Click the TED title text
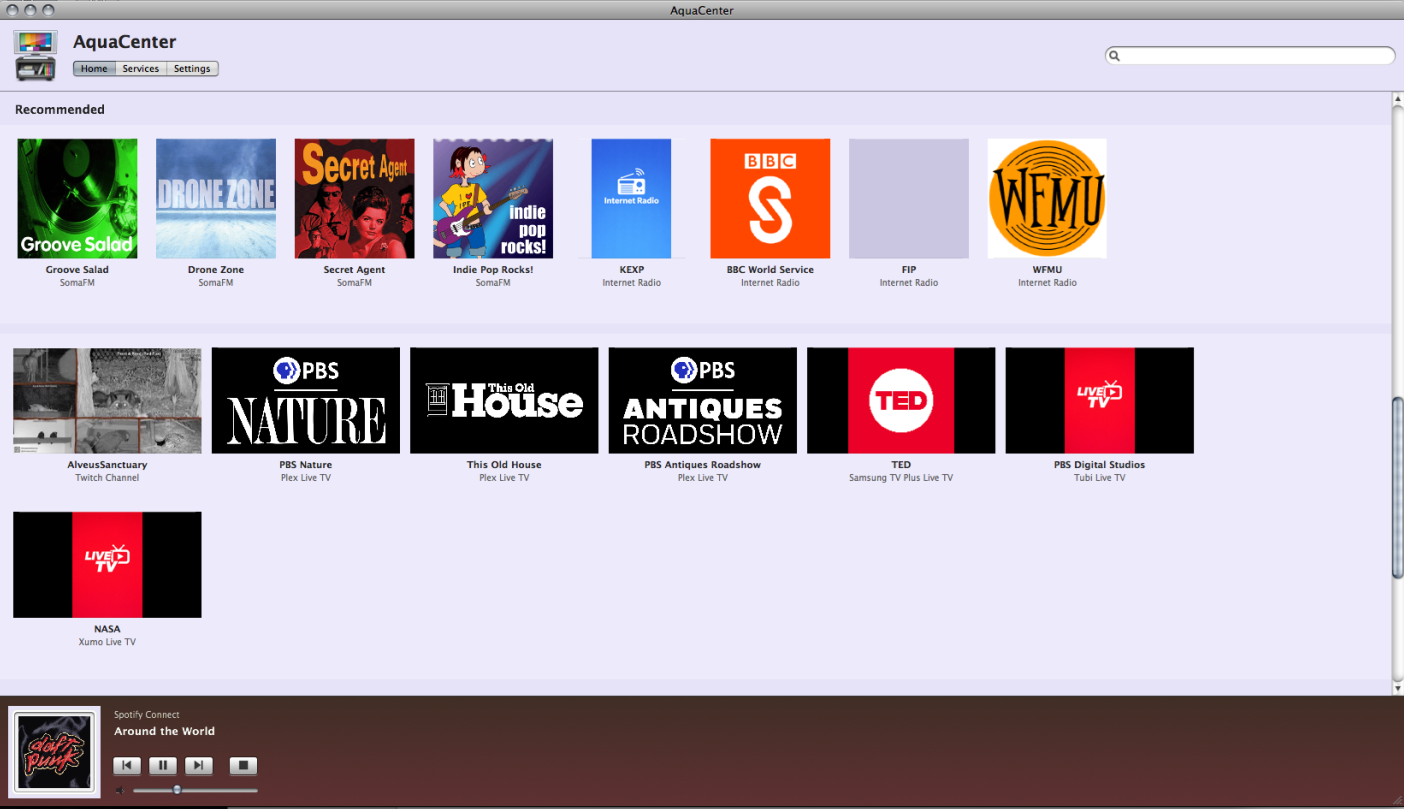 (901, 465)
